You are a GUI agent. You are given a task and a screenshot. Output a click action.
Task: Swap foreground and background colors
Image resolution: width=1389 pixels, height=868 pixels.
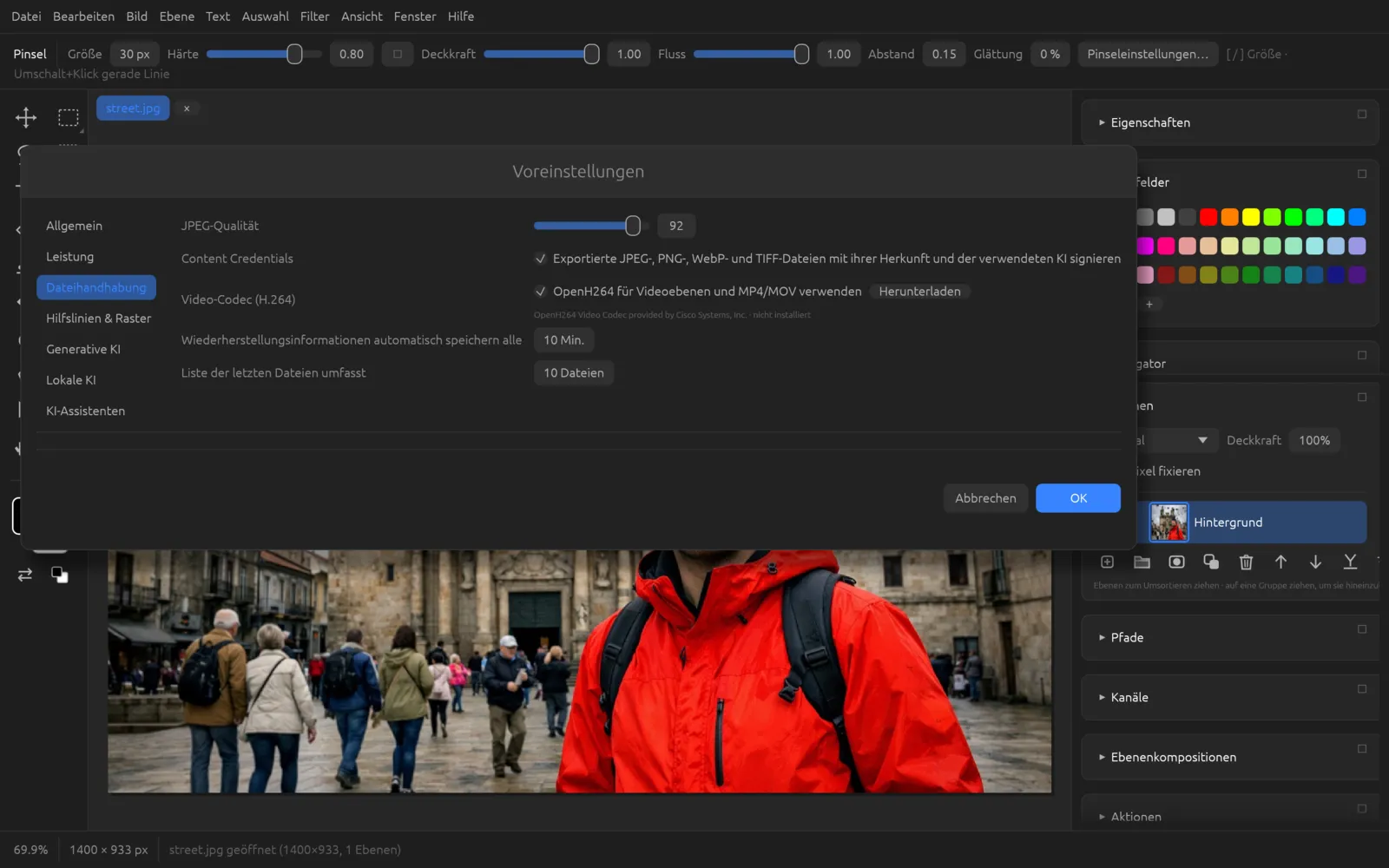point(25,575)
